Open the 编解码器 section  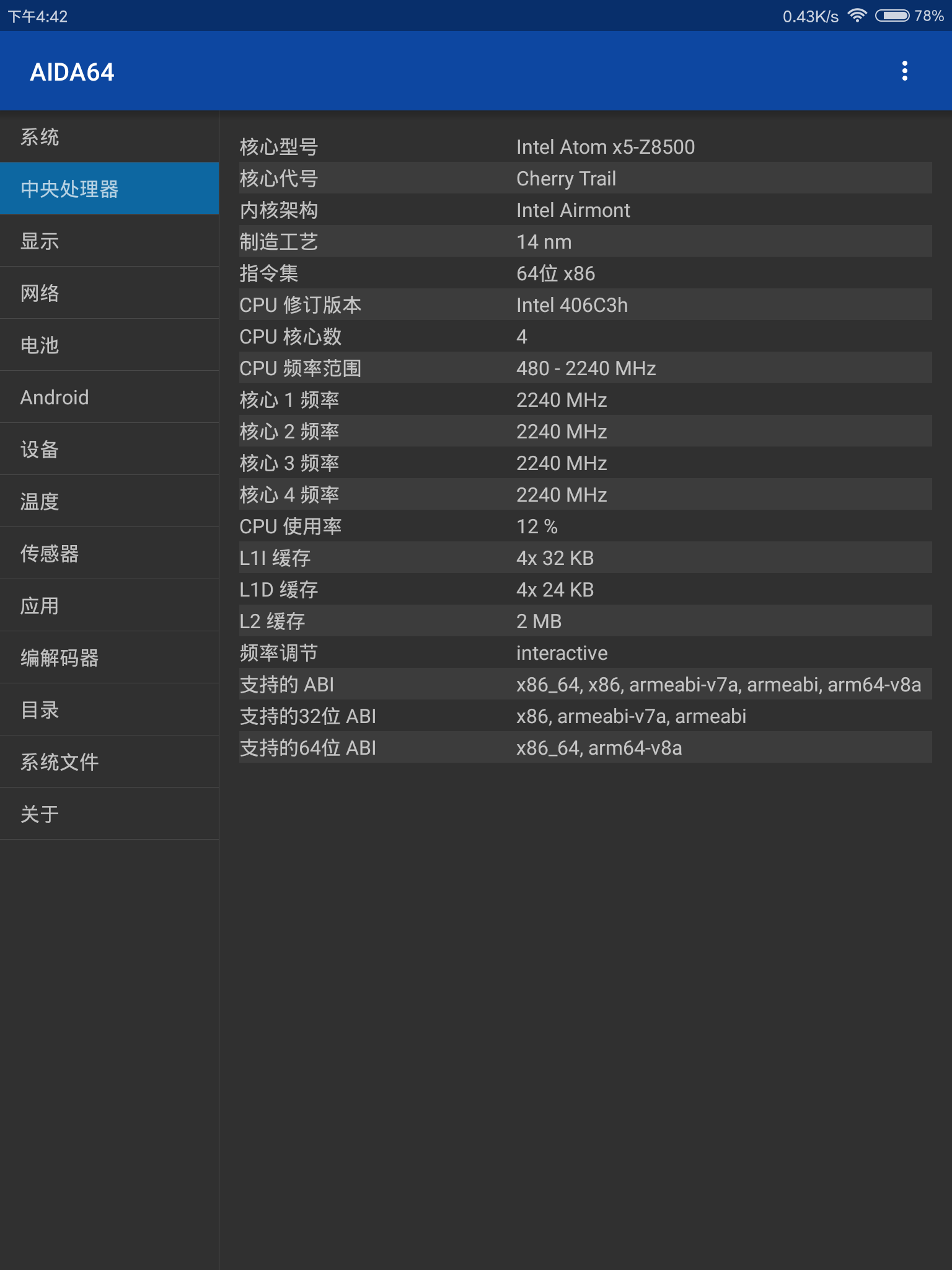[x=109, y=657]
